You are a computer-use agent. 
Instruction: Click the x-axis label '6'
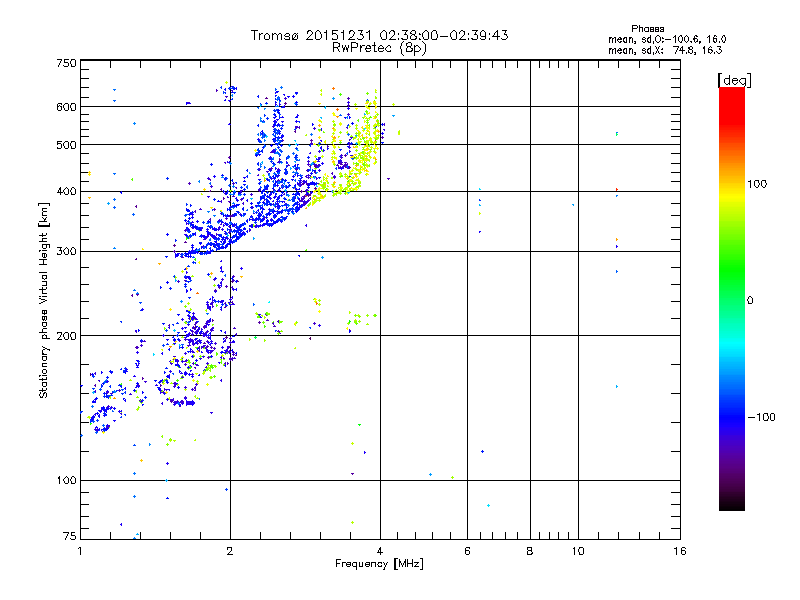pyautogui.click(x=467, y=551)
